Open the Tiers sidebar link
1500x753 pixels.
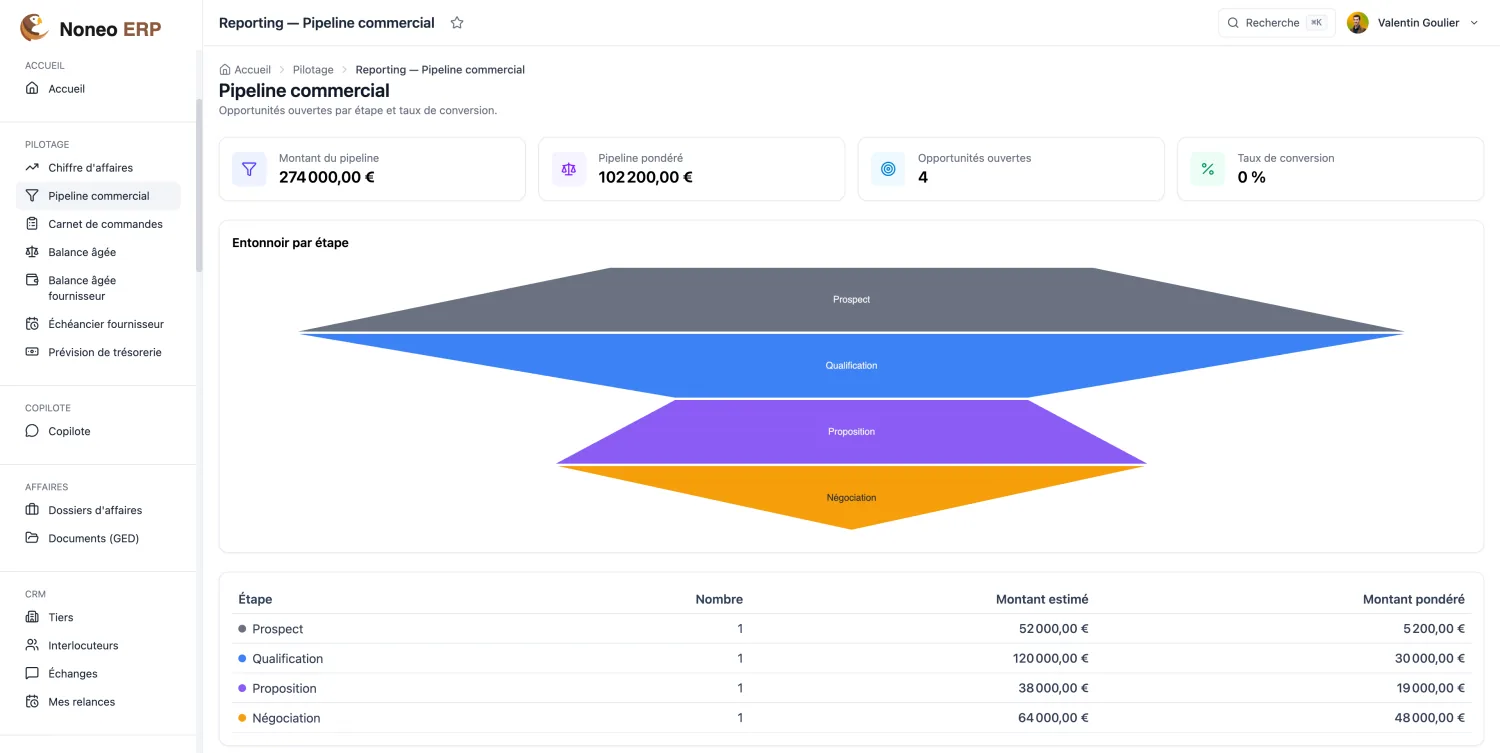click(x=98, y=617)
